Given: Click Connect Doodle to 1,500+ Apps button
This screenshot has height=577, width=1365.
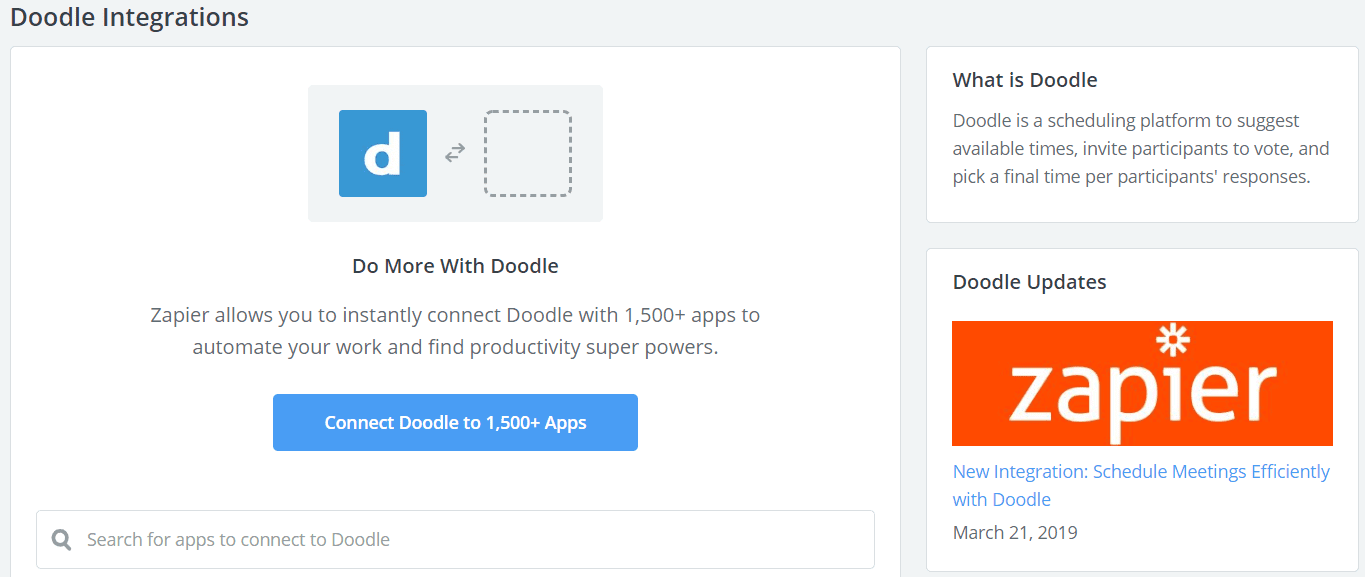Looking at the screenshot, I should coord(455,422).
